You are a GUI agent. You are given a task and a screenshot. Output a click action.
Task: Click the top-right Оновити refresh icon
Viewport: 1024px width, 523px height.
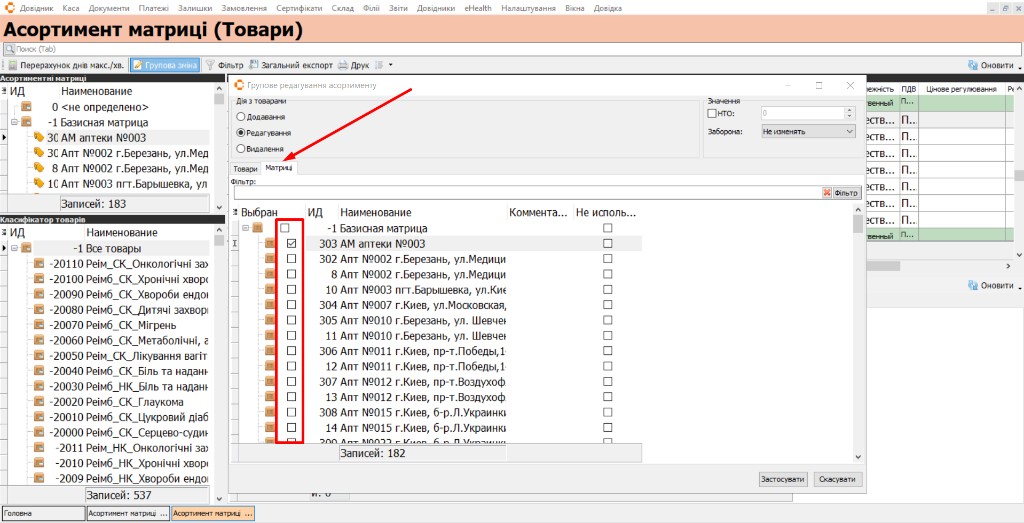pos(972,65)
